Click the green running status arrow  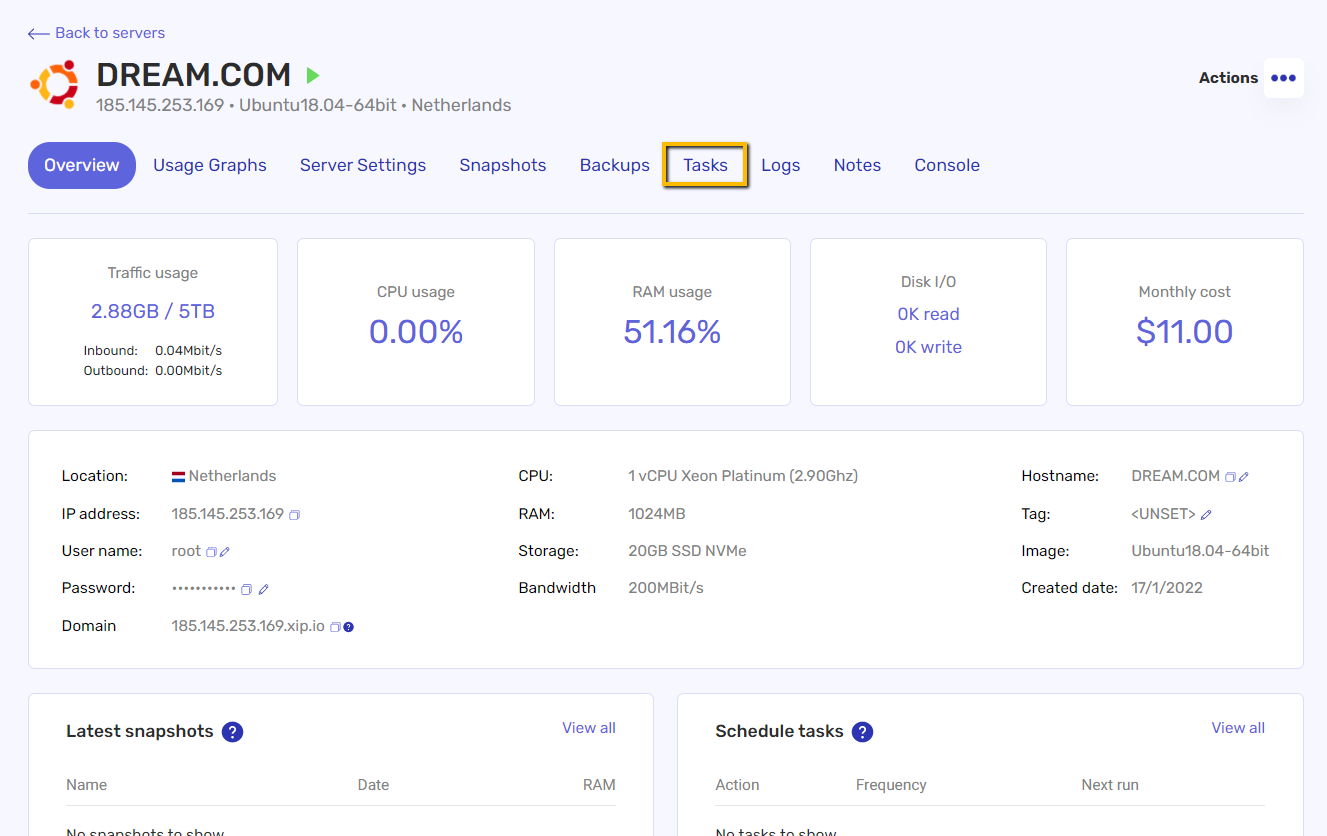[313, 75]
